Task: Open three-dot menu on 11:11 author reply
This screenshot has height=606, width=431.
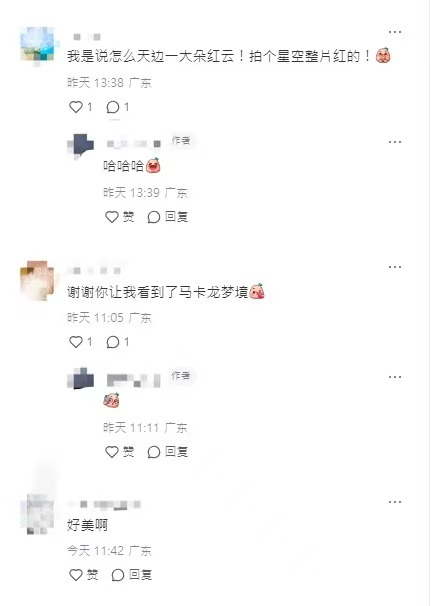Action: [x=395, y=377]
